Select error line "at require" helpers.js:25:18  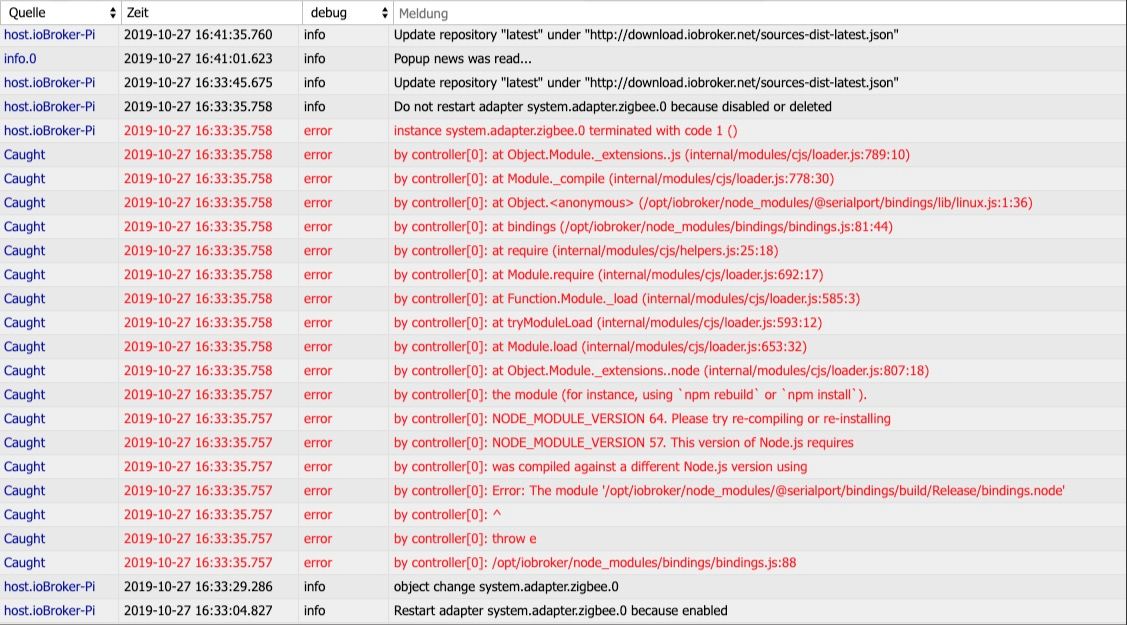586,251
